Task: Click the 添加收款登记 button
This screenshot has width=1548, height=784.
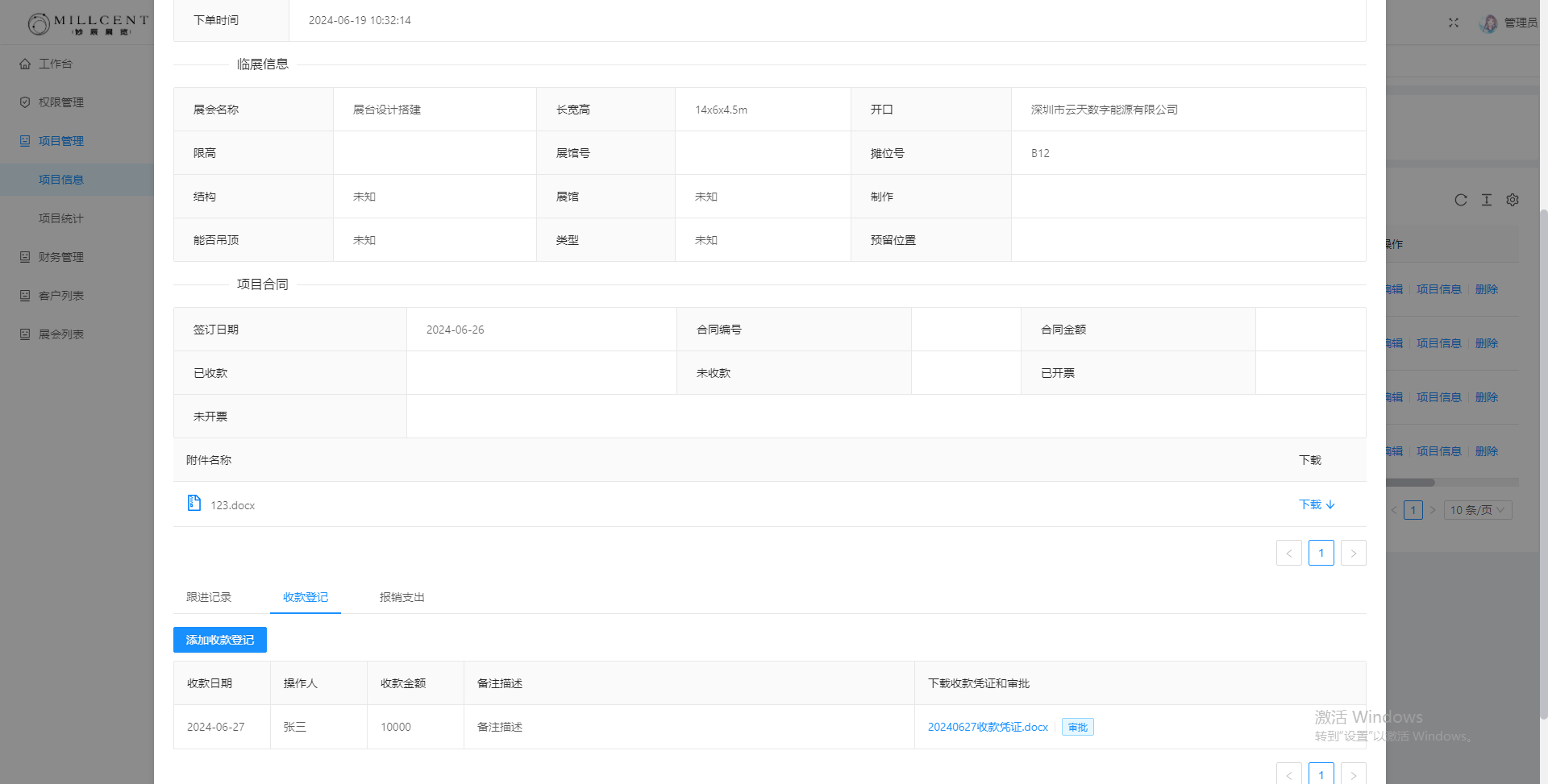Action: pyautogui.click(x=219, y=640)
